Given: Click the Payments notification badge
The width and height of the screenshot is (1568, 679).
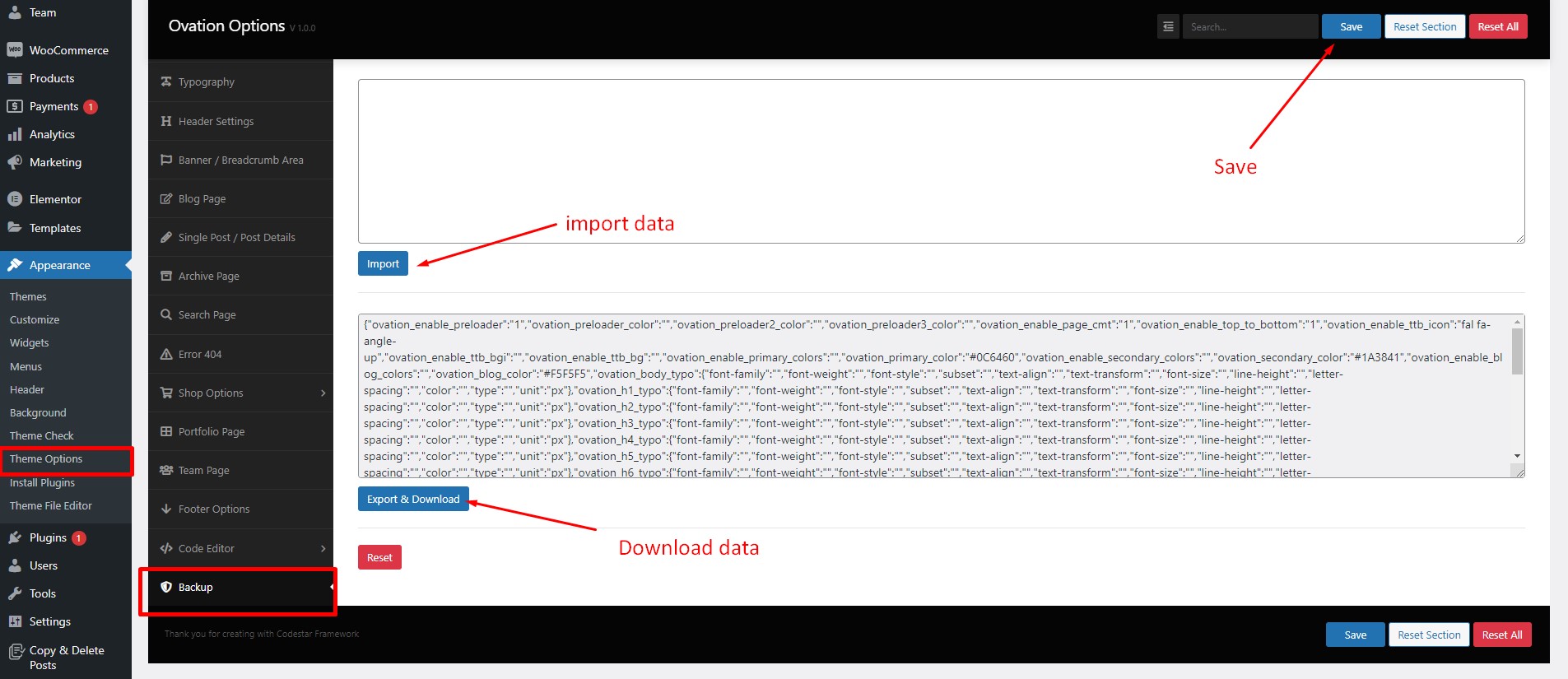Looking at the screenshot, I should (x=91, y=107).
